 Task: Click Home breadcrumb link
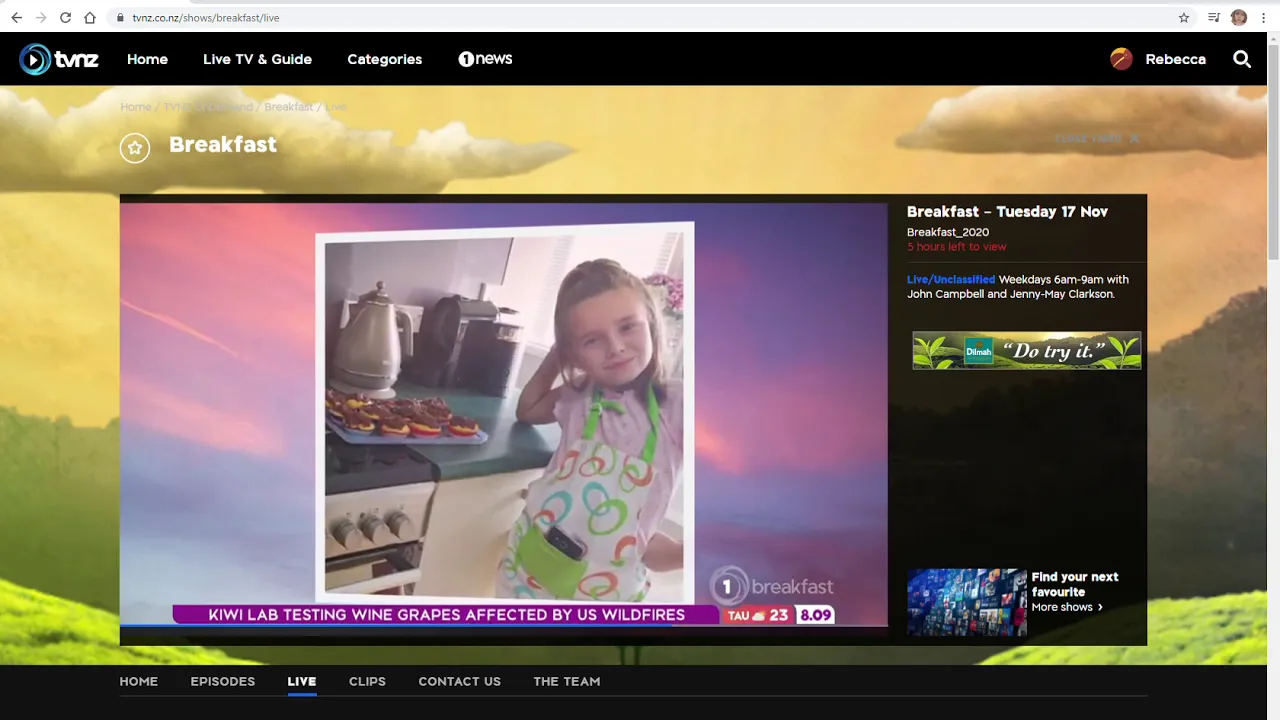[136, 107]
